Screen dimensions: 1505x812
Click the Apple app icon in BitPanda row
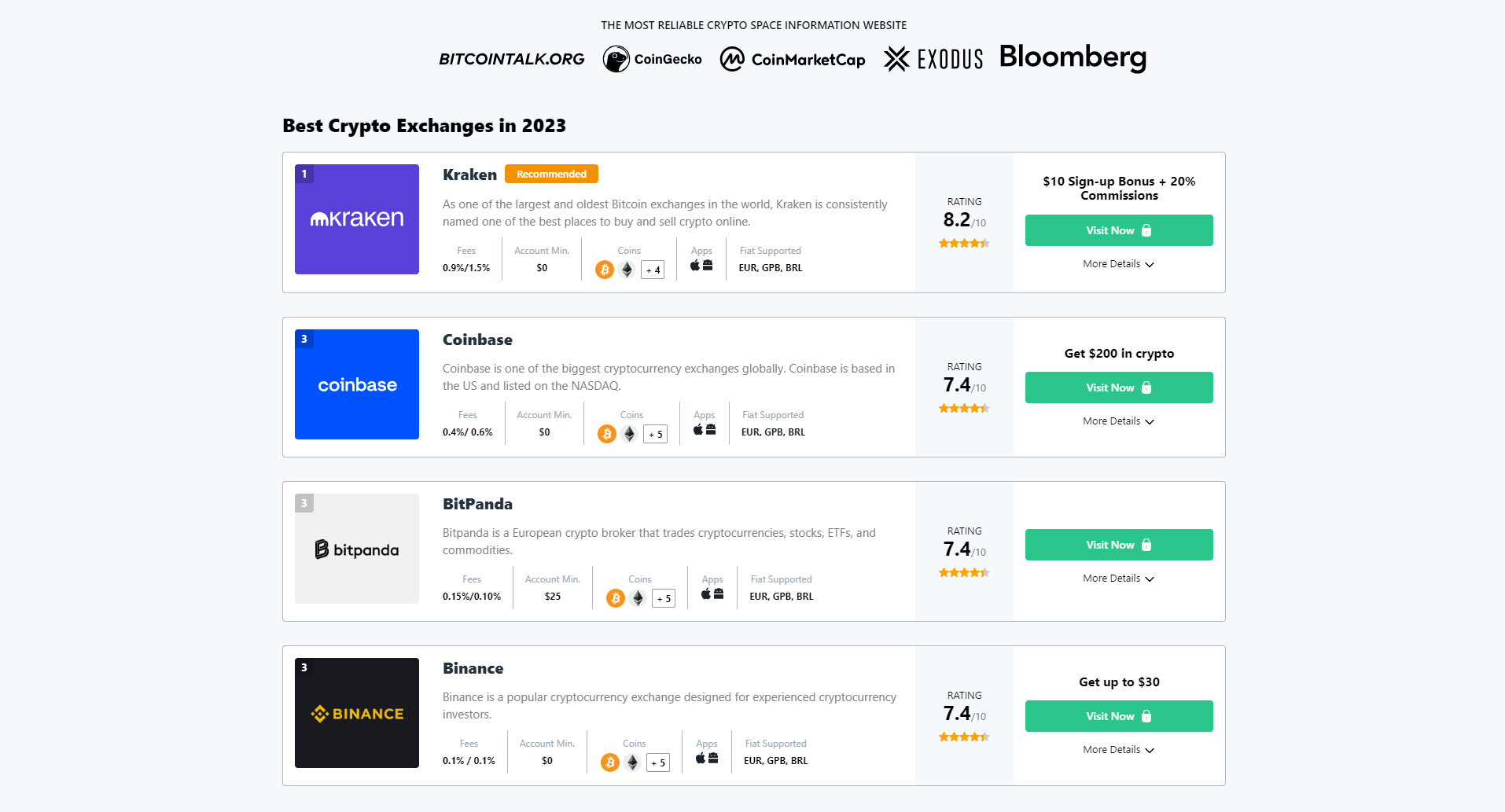point(706,593)
